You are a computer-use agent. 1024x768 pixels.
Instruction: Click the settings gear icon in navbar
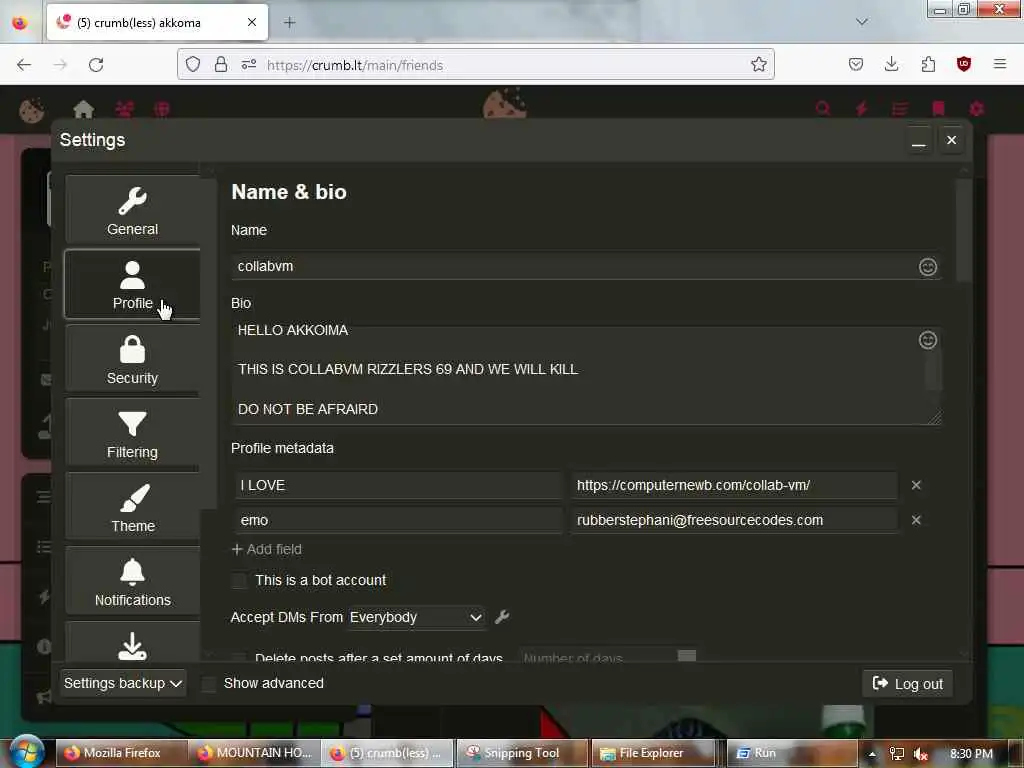(x=976, y=108)
